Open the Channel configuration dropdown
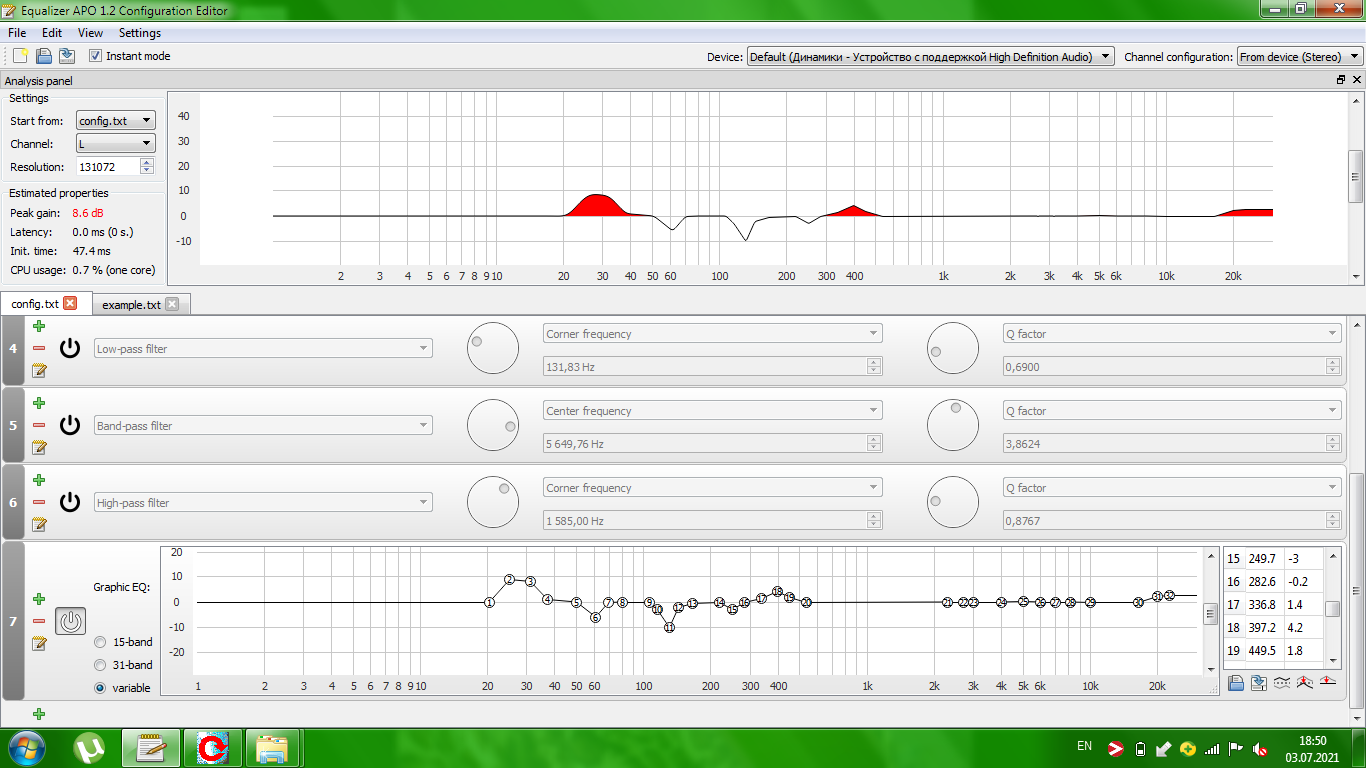The width and height of the screenshot is (1366, 768). [1300, 57]
